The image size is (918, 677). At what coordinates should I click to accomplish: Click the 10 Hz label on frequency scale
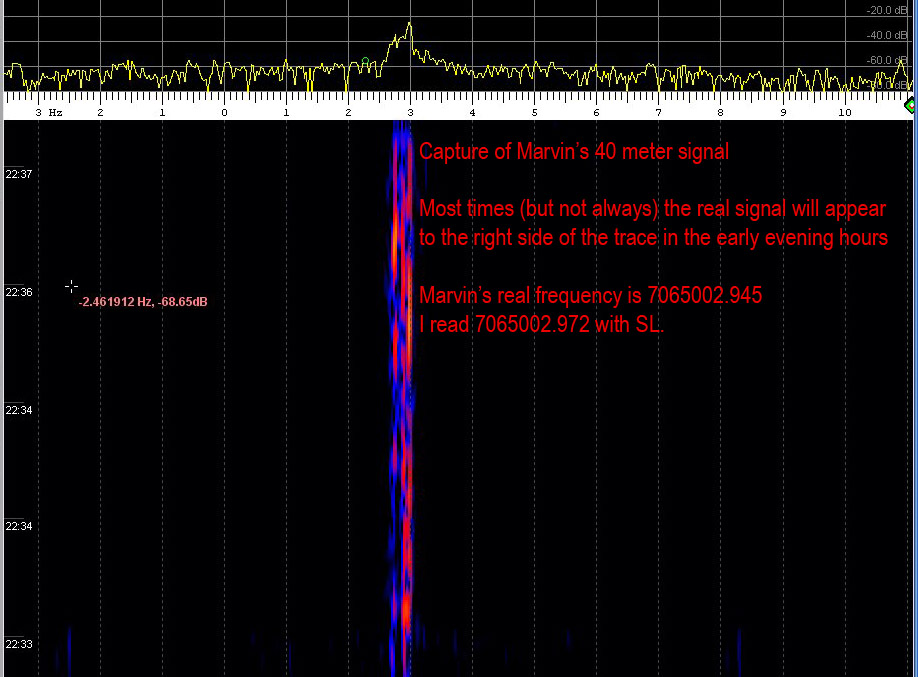point(844,113)
